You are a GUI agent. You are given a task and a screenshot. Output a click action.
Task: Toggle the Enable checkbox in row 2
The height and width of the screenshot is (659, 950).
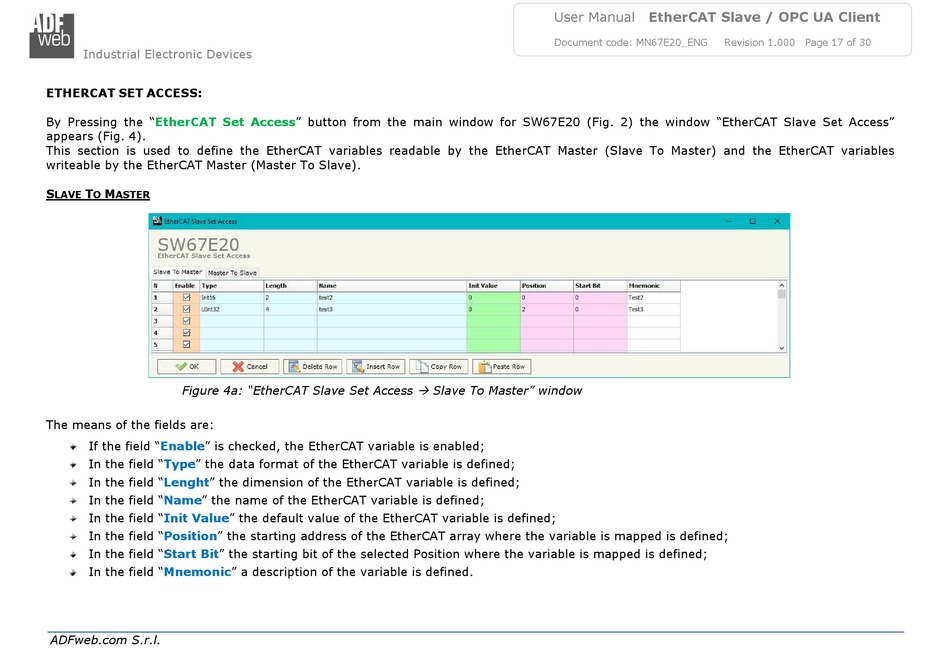pyautogui.click(x=186, y=310)
